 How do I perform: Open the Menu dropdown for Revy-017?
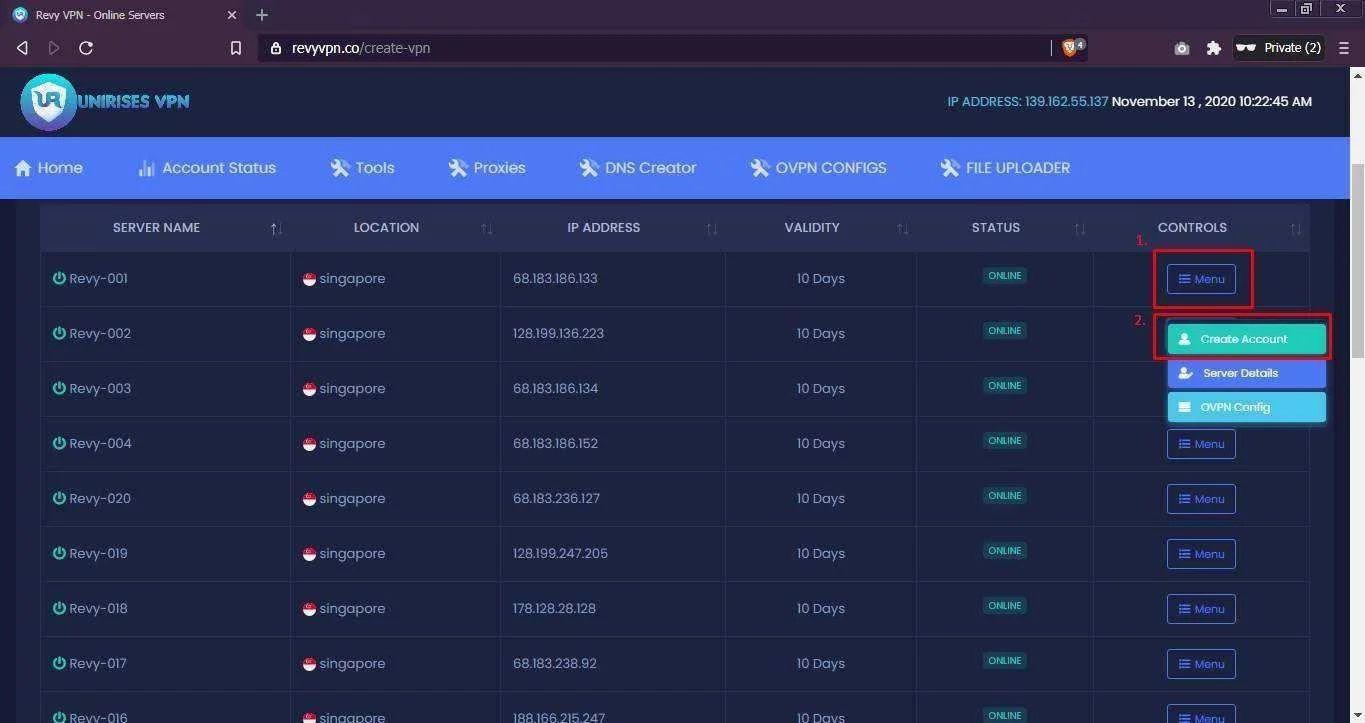coord(1201,664)
